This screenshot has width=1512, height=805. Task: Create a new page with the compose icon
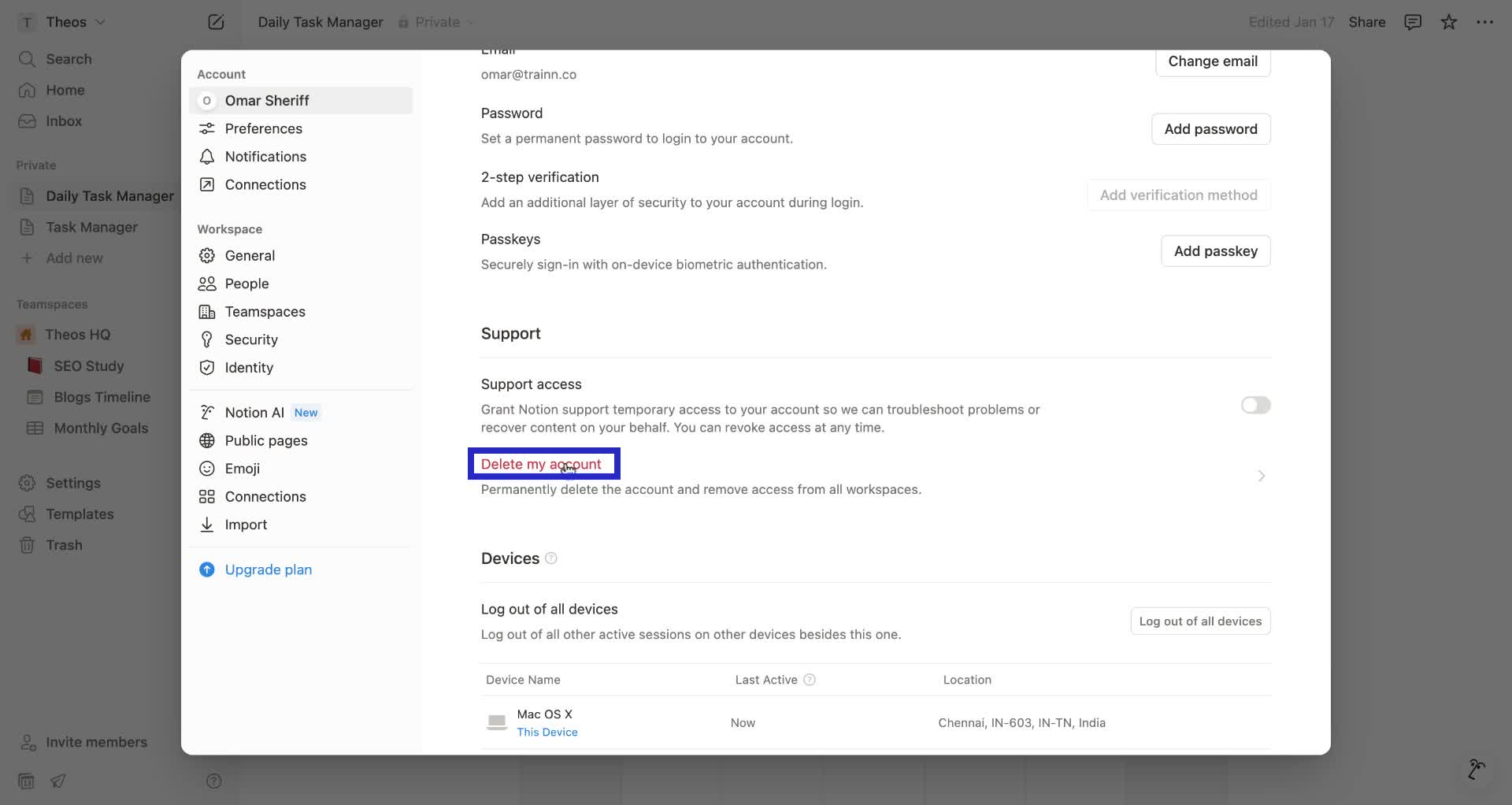pyautogui.click(x=216, y=22)
